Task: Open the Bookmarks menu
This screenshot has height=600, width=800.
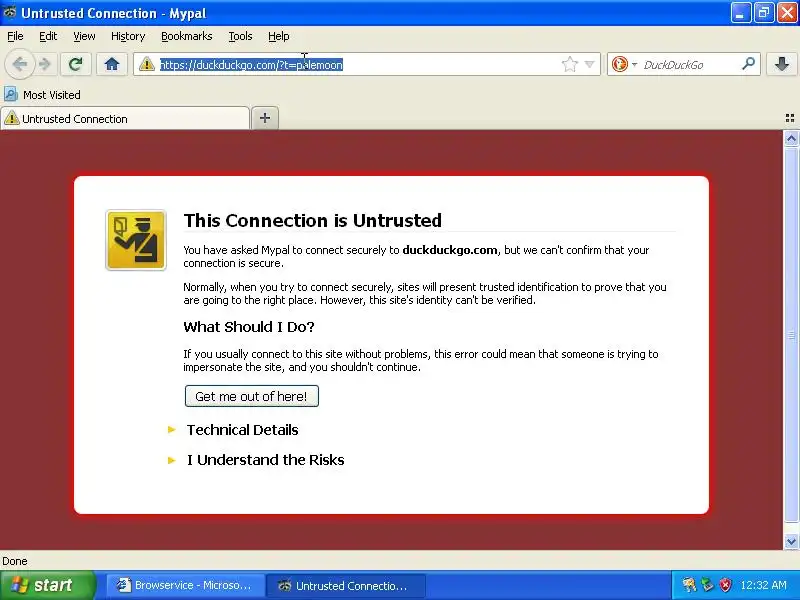Action: (186, 36)
